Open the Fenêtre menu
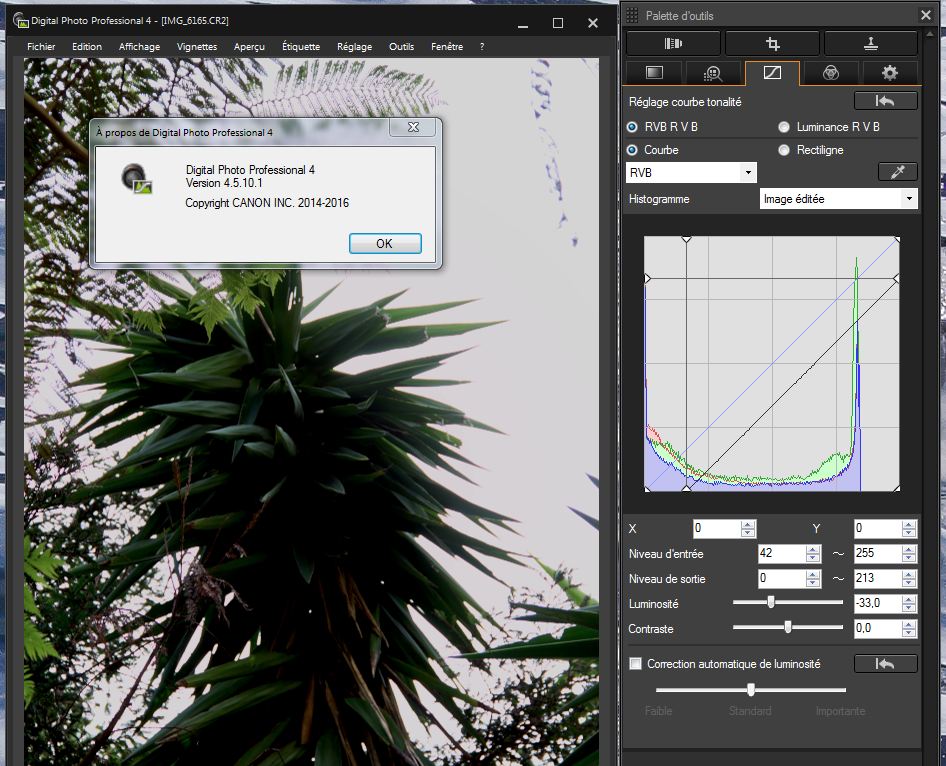 click(x=447, y=46)
